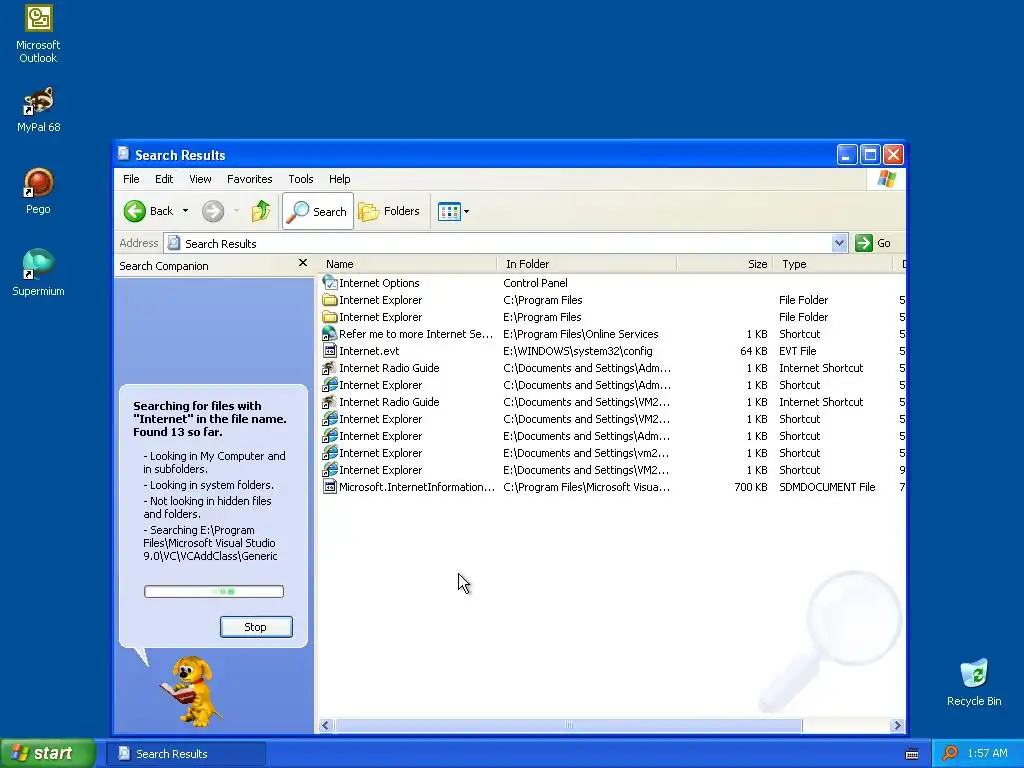1024x768 pixels.
Task: Expand the Address bar dropdown
Action: click(x=839, y=243)
